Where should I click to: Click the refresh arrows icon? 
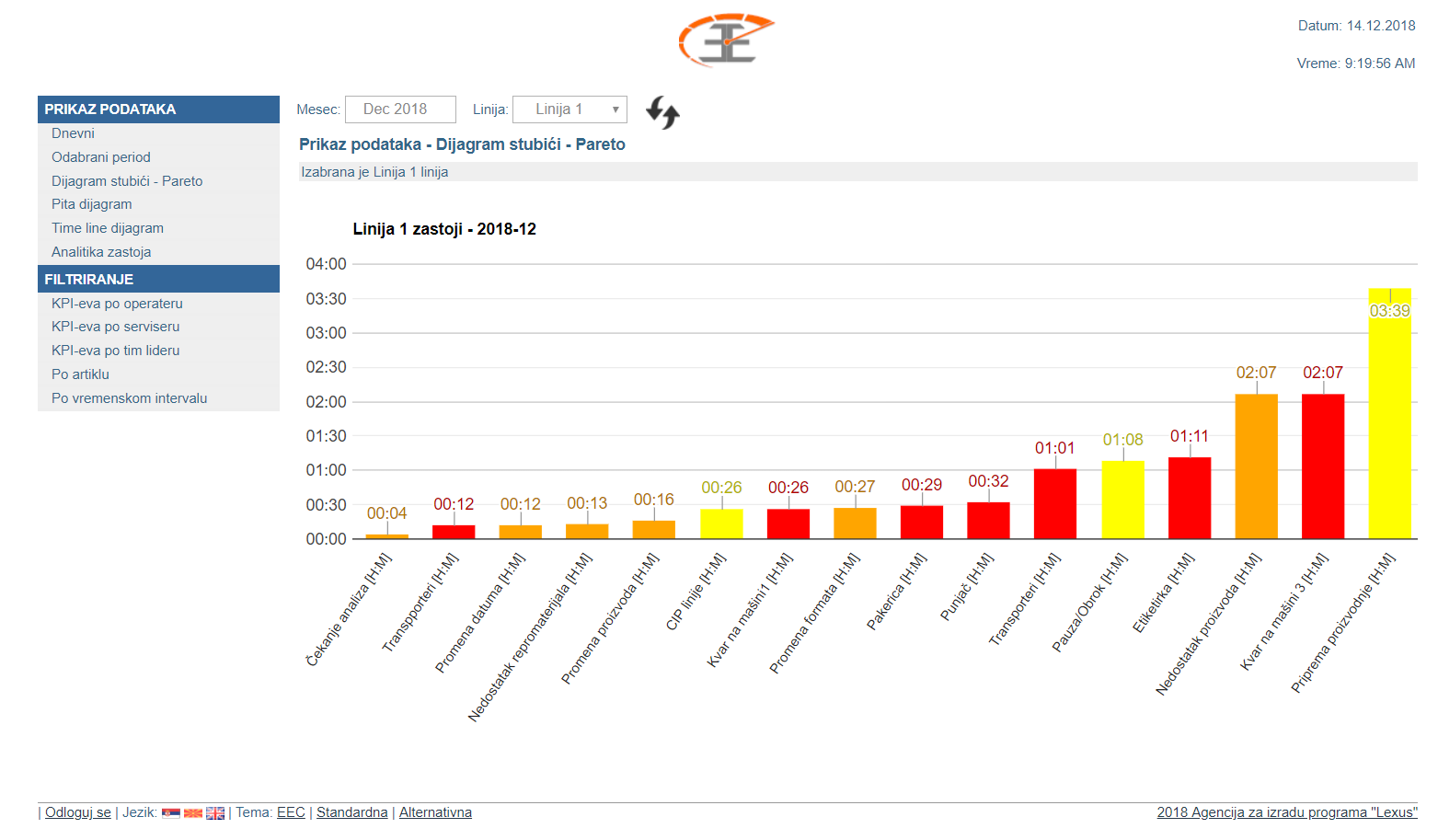662,112
